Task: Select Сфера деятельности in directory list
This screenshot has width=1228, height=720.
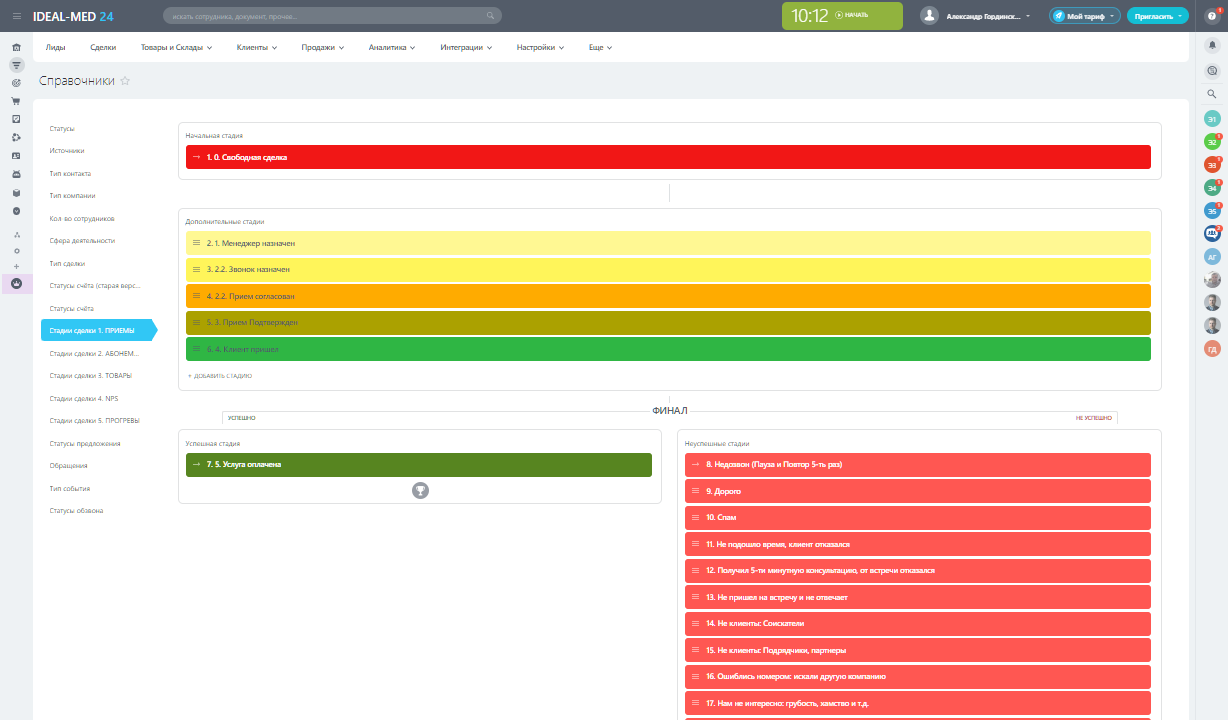Action: click(82, 240)
